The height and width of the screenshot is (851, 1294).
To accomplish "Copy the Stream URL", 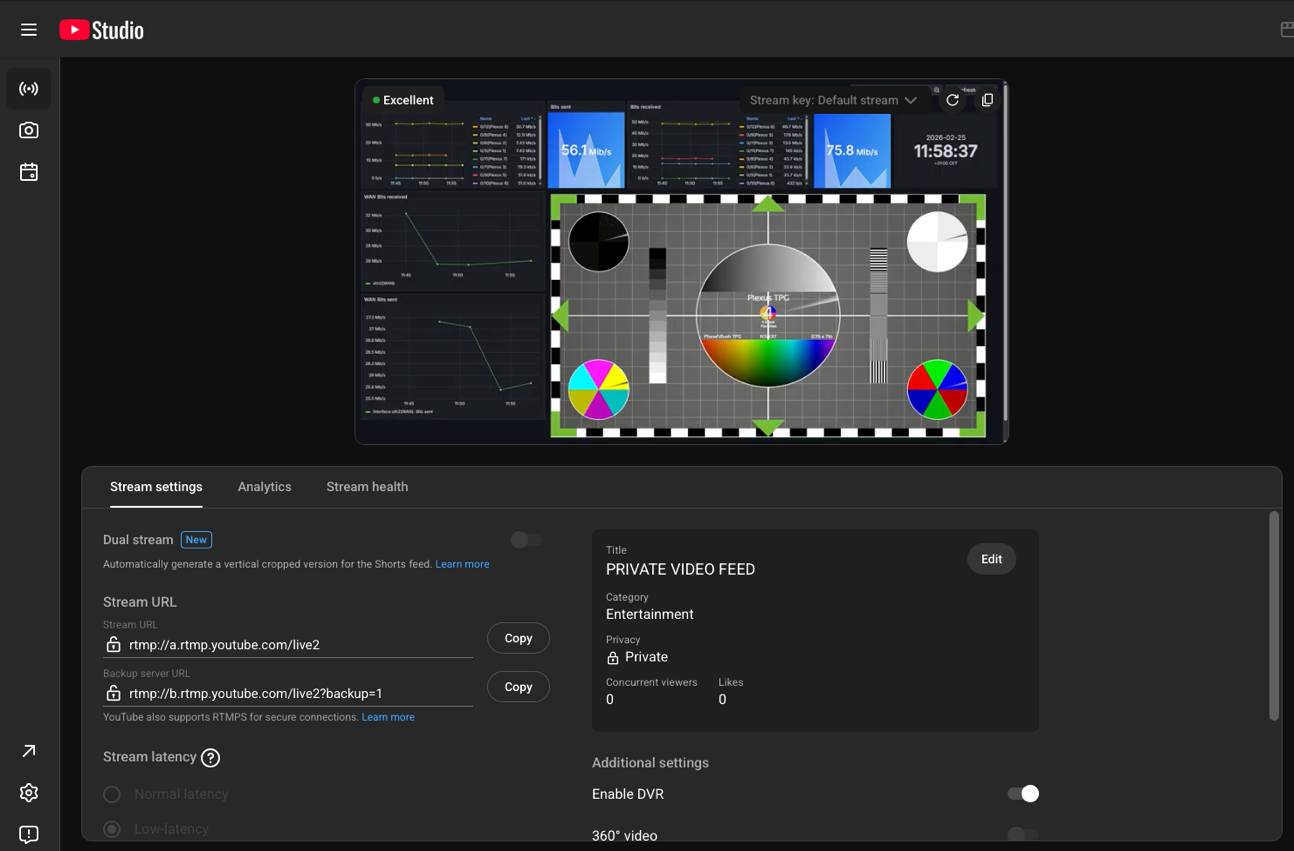I will coord(518,638).
